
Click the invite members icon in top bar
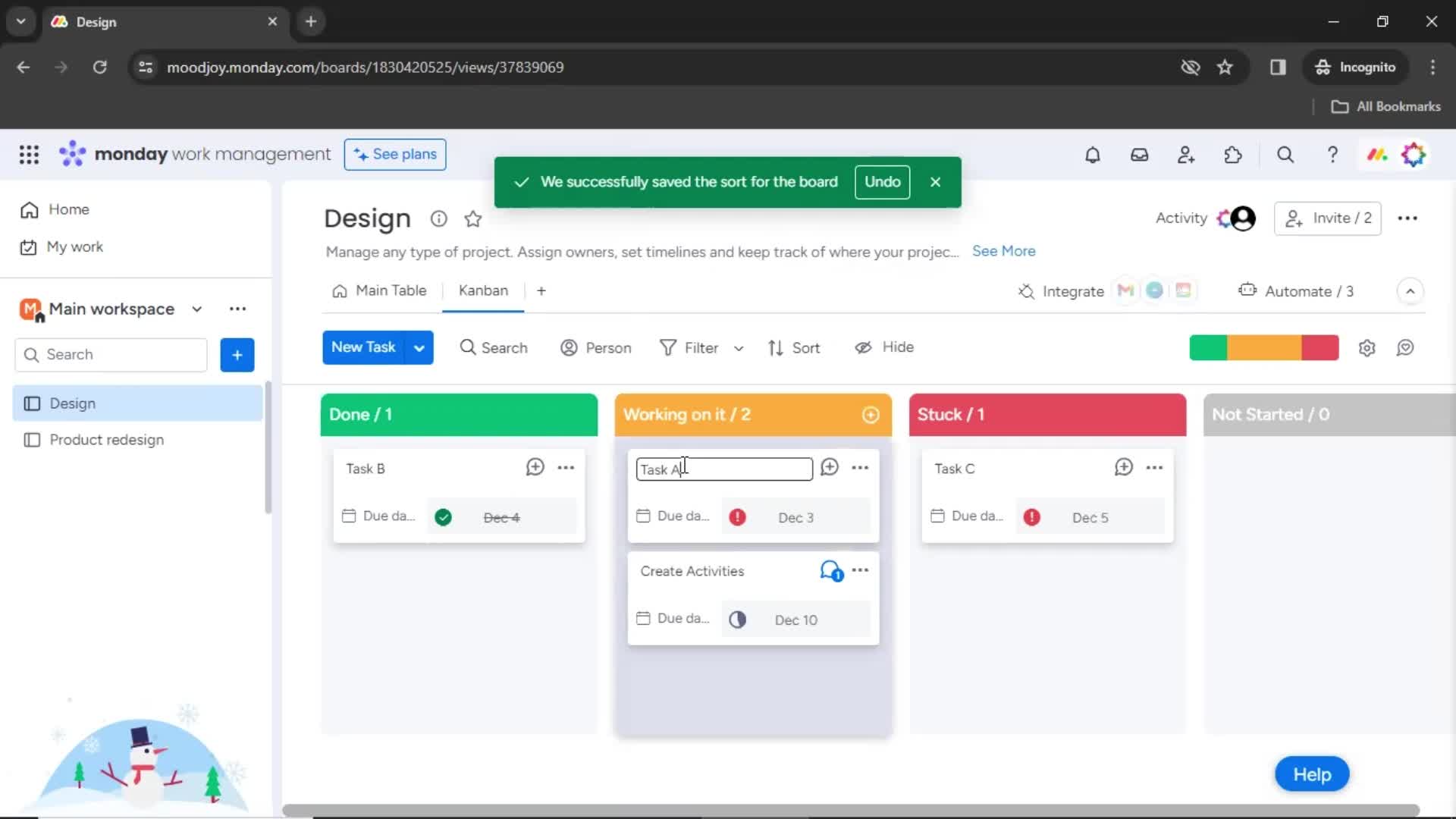(1186, 155)
